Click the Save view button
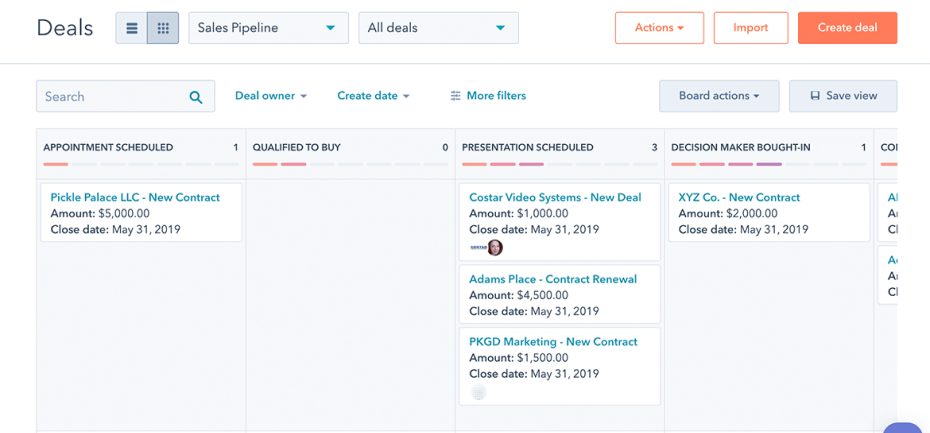The height and width of the screenshot is (433, 930). coord(843,96)
